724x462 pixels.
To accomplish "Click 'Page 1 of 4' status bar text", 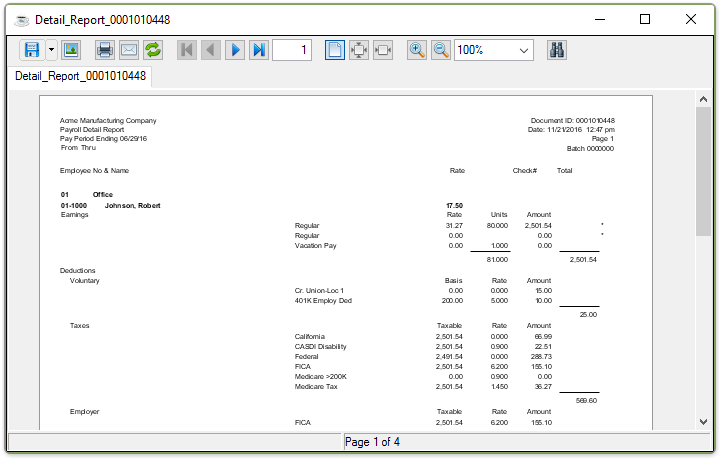I will point(372,442).
